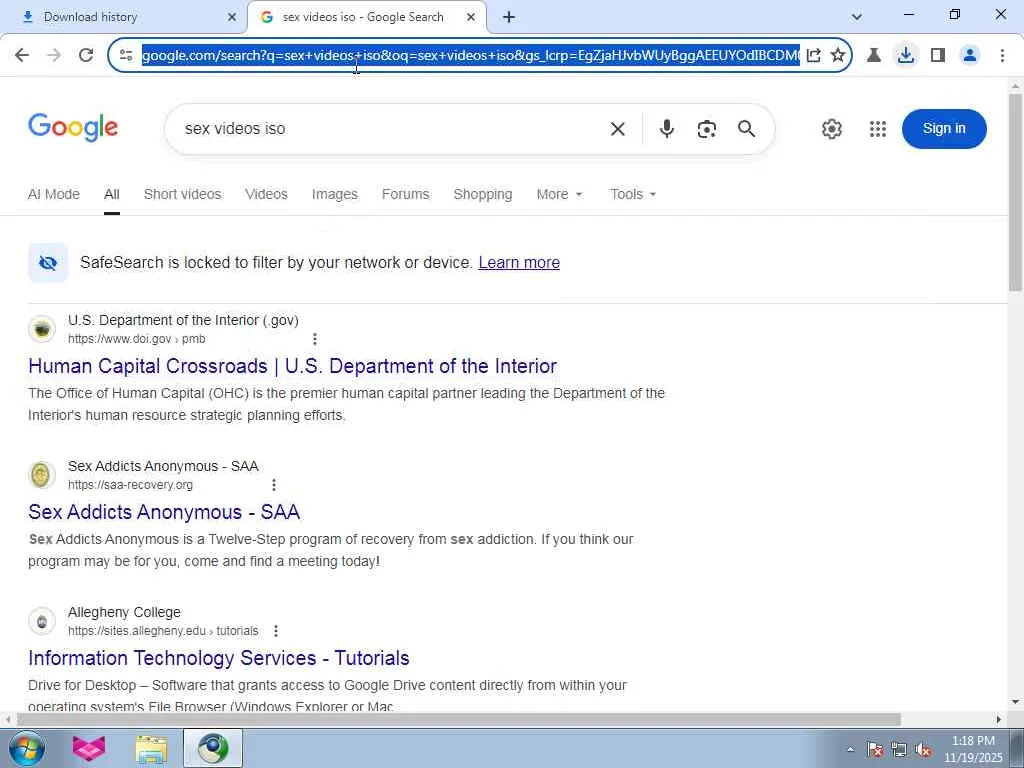Bookmark this tab with the star icon
Viewport: 1024px width, 768px height.
point(838,56)
